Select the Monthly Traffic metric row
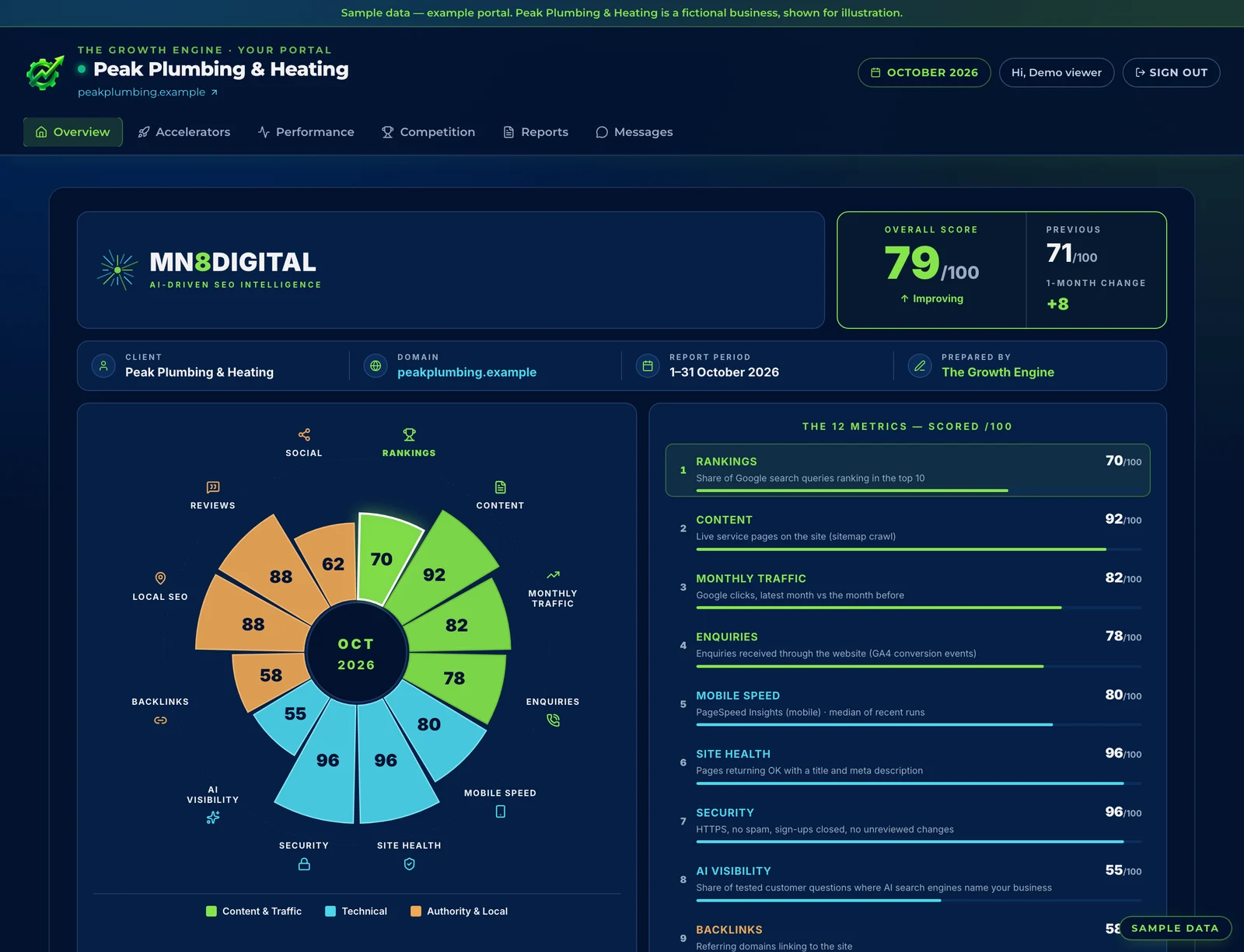Viewport: 1244px width, 952px height. (x=907, y=587)
